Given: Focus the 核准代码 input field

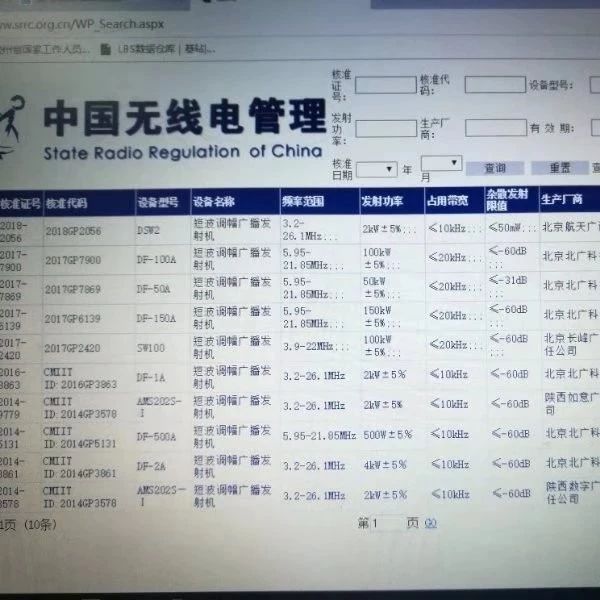Looking at the screenshot, I should coord(495,85).
